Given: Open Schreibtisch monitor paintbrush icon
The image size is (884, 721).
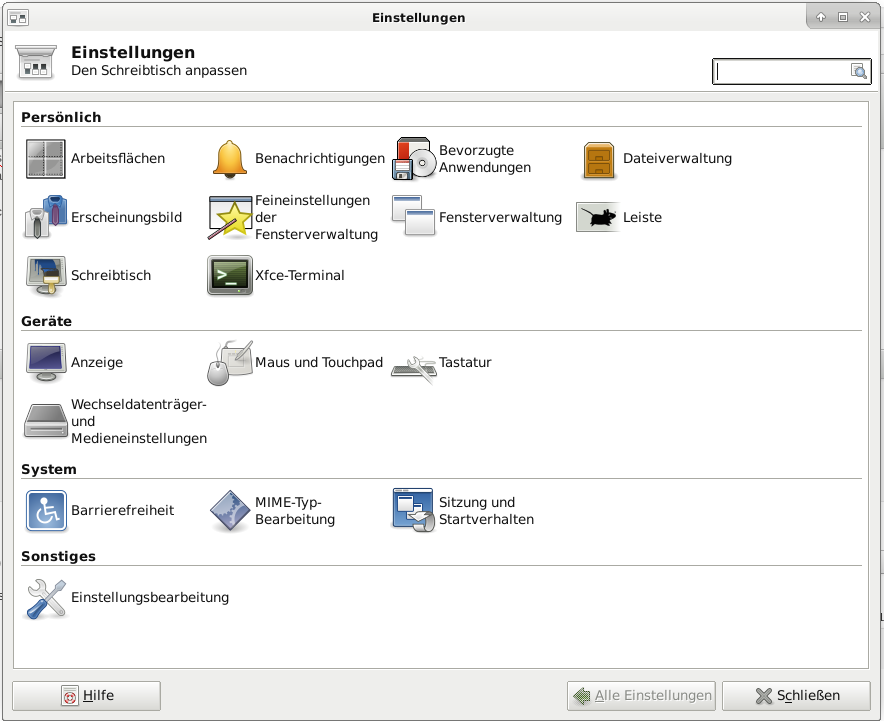Looking at the screenshot, I should click(x=46, y=275).
